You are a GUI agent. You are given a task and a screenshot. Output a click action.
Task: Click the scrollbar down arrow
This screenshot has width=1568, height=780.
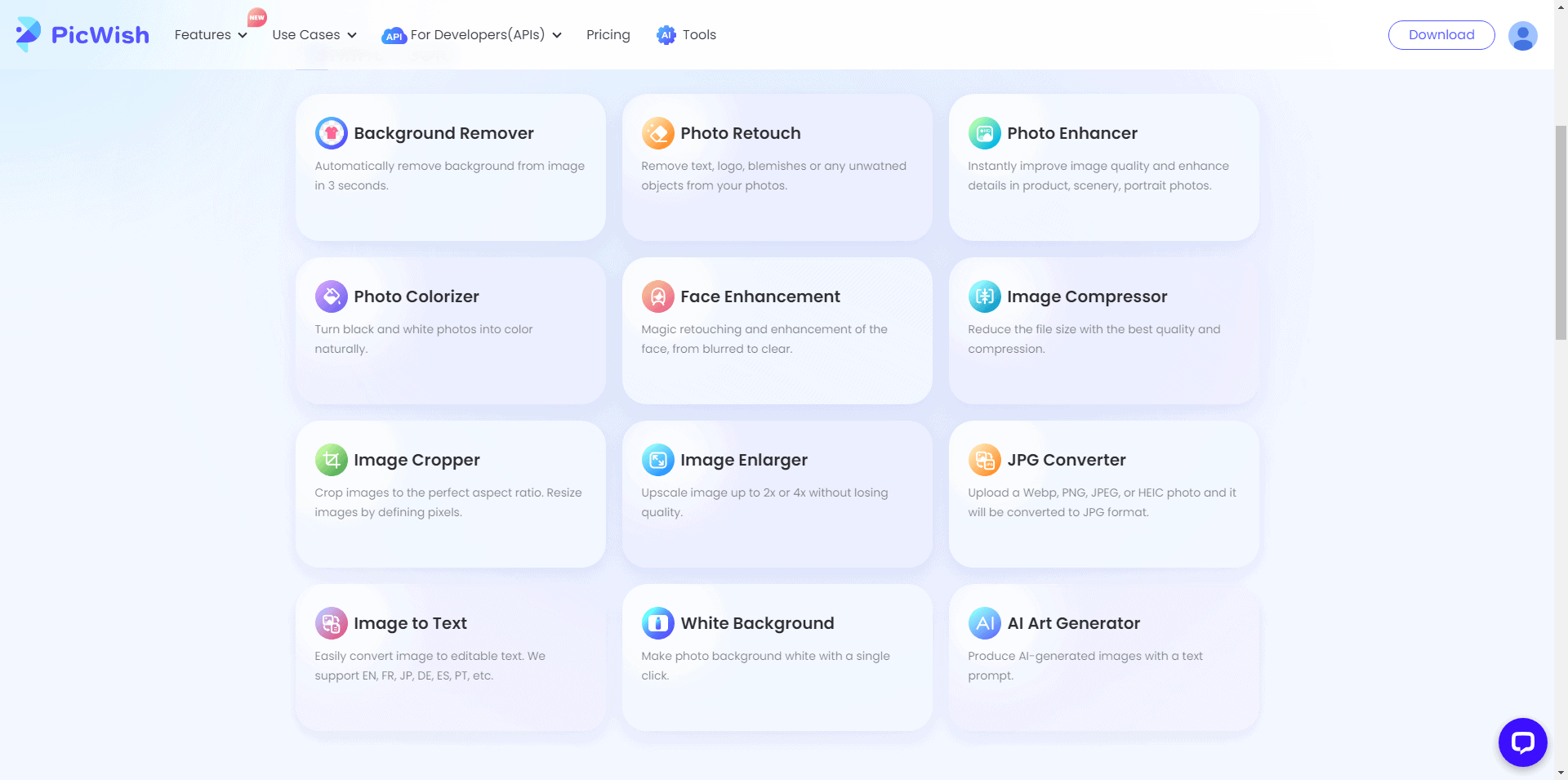click(x=1561, y=772)
